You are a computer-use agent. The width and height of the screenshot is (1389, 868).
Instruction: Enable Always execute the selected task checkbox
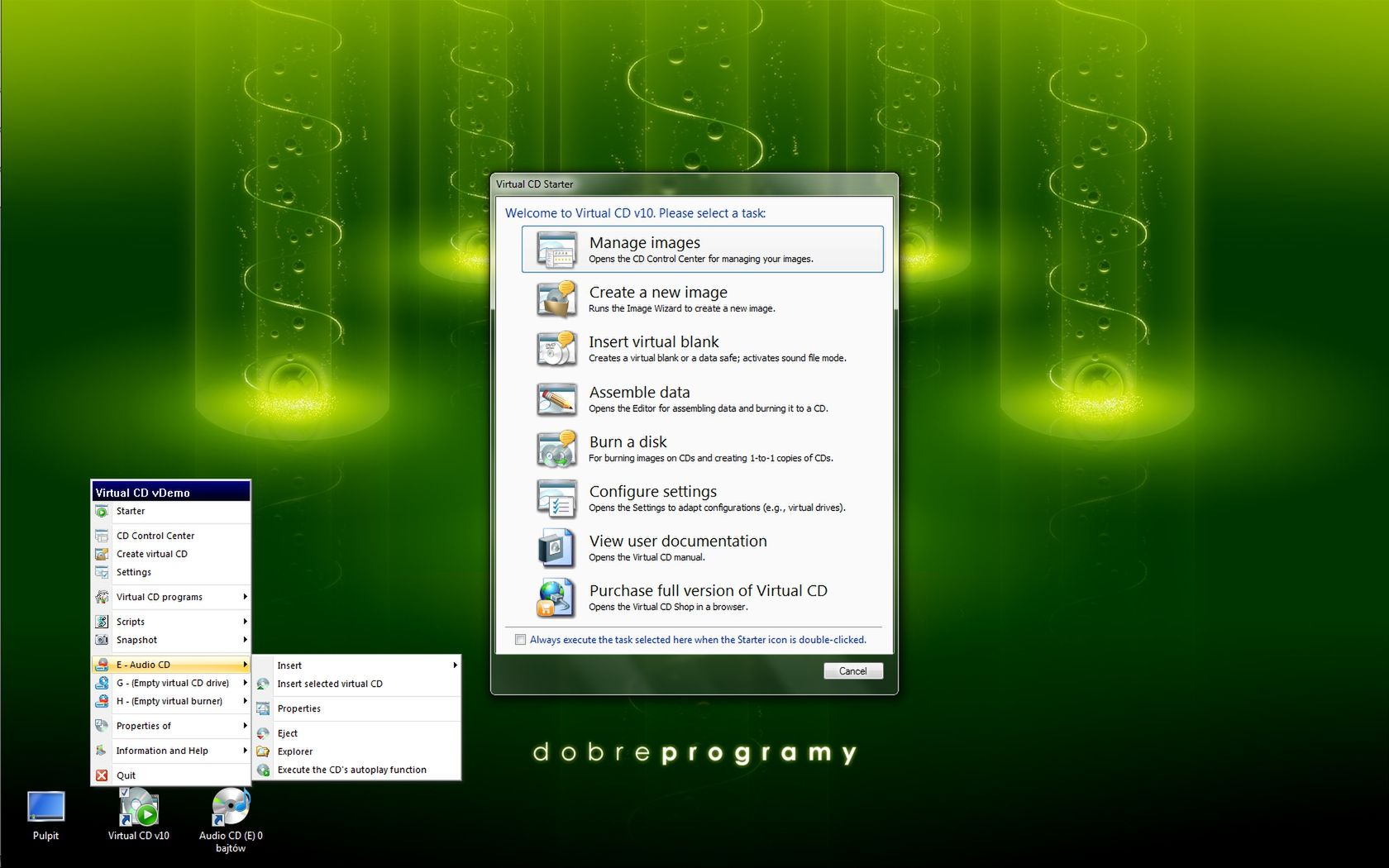click(520, 640)
